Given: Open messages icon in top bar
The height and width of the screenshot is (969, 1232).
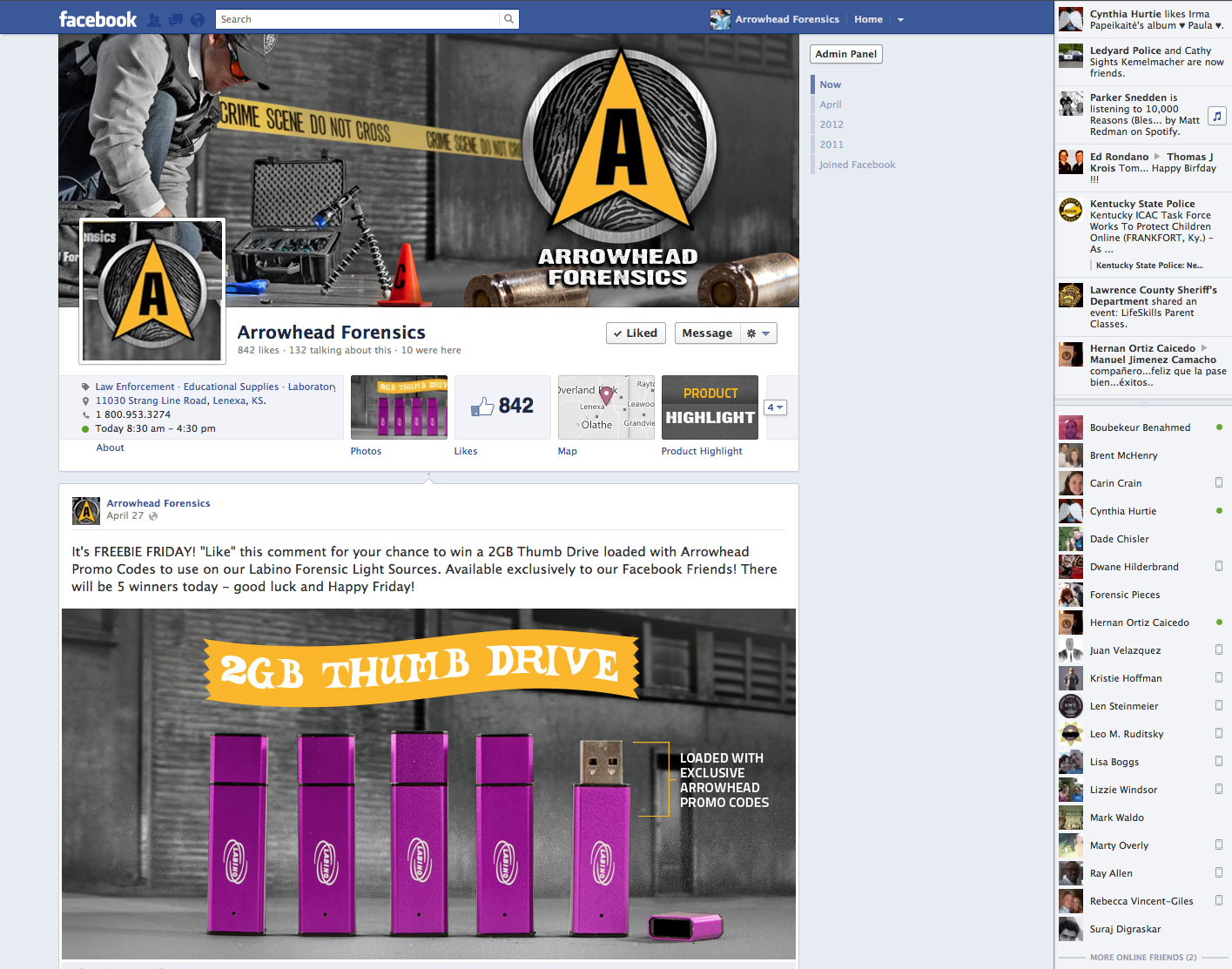Looking at the screenshot, I should (176, 19).
